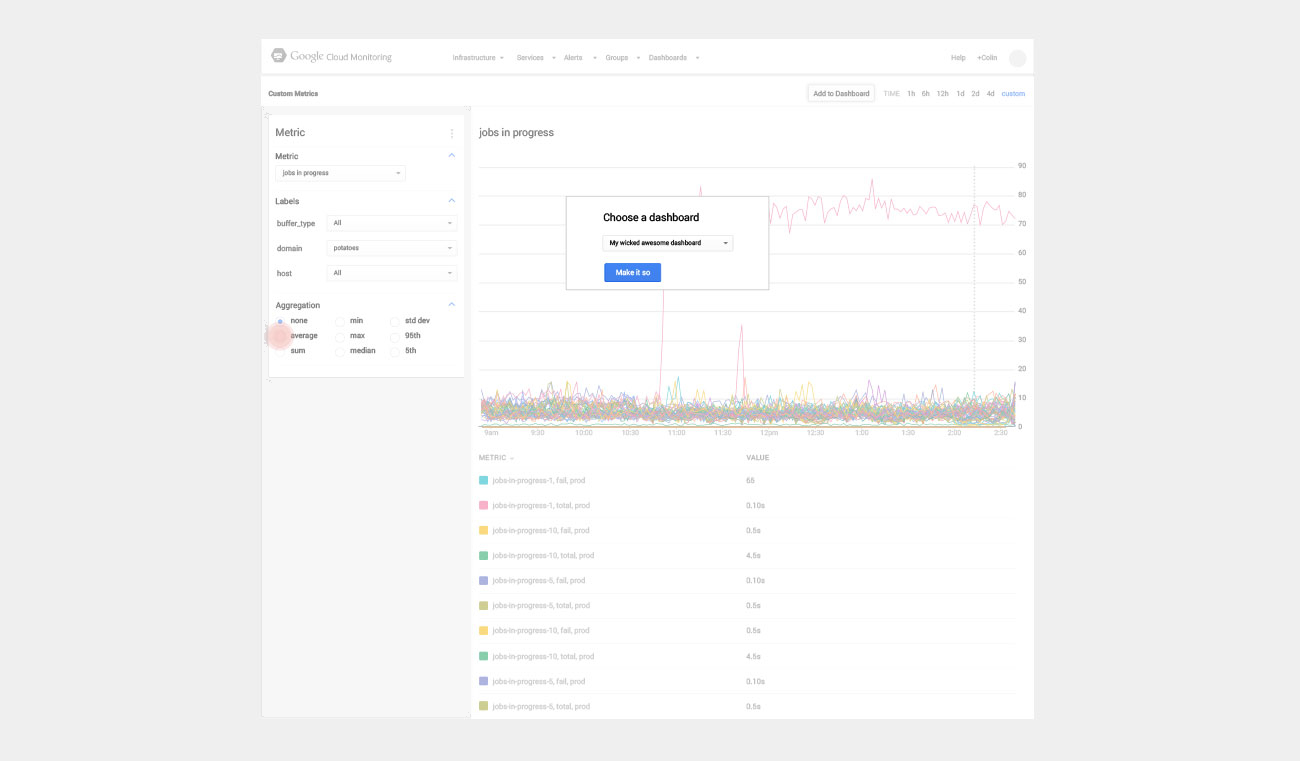Select the 'std dev' aggregation radio button

[x=394, y=321]
